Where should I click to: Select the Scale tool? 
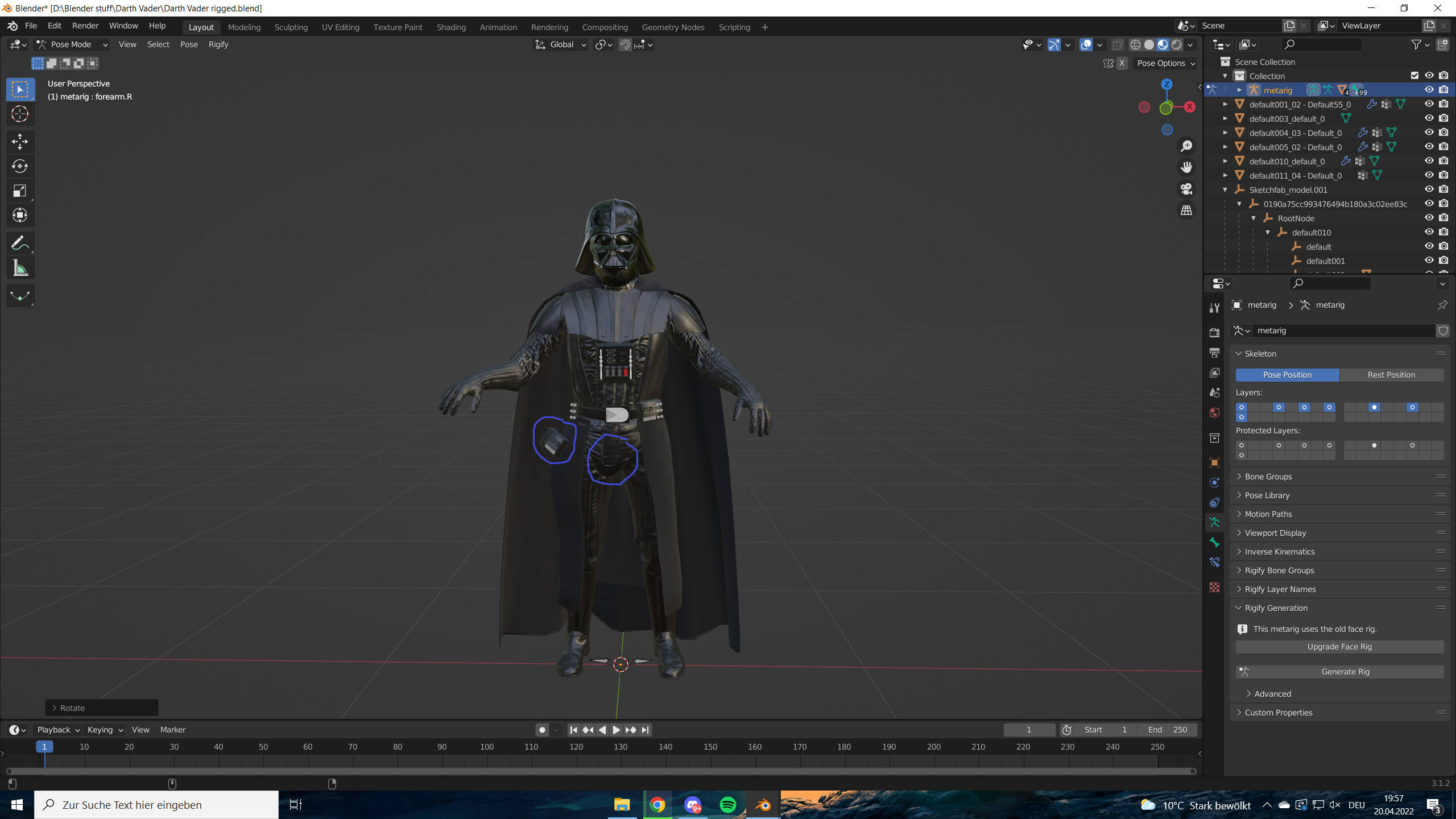[20, 191]
